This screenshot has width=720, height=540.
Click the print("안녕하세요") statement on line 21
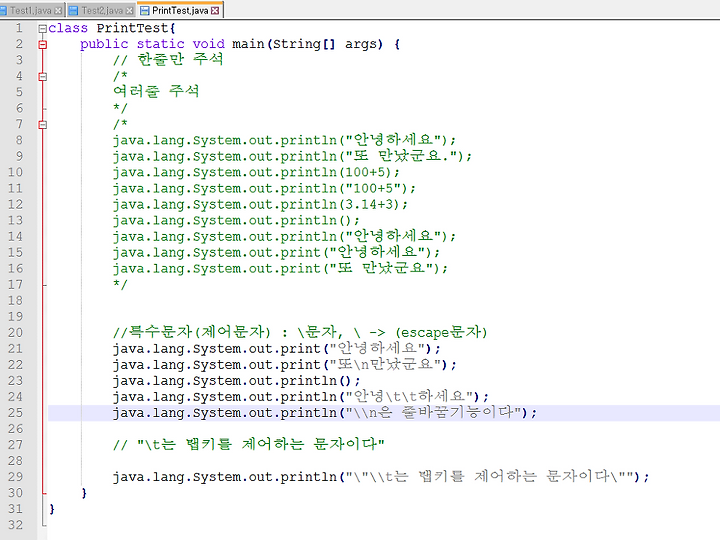coord(277,349)
